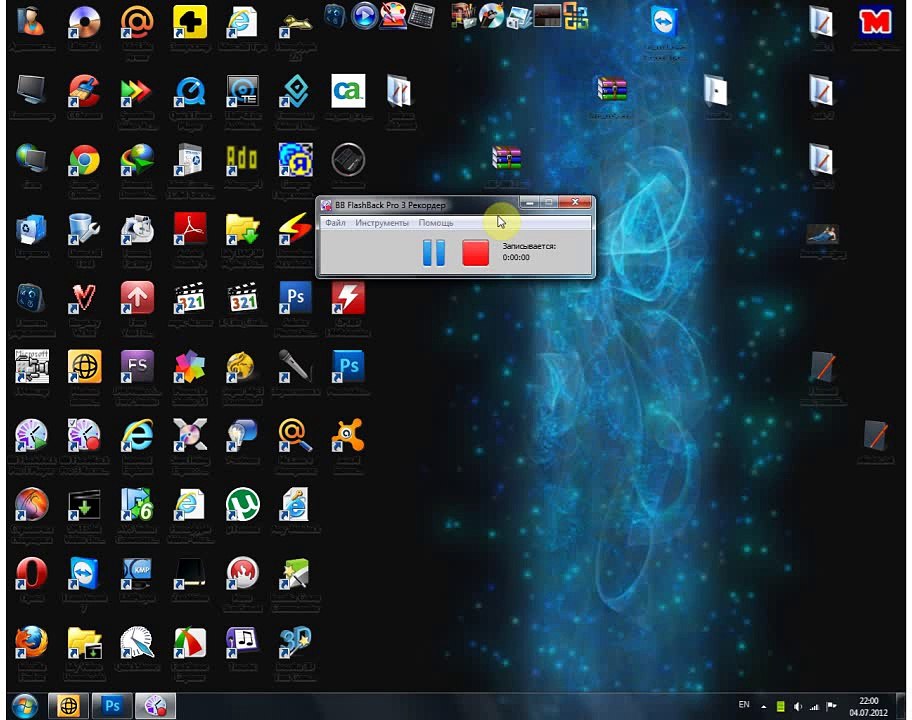Launch Adobe Reader from the desktop
The image size is (912, 720).
click(x=190, y=228)
